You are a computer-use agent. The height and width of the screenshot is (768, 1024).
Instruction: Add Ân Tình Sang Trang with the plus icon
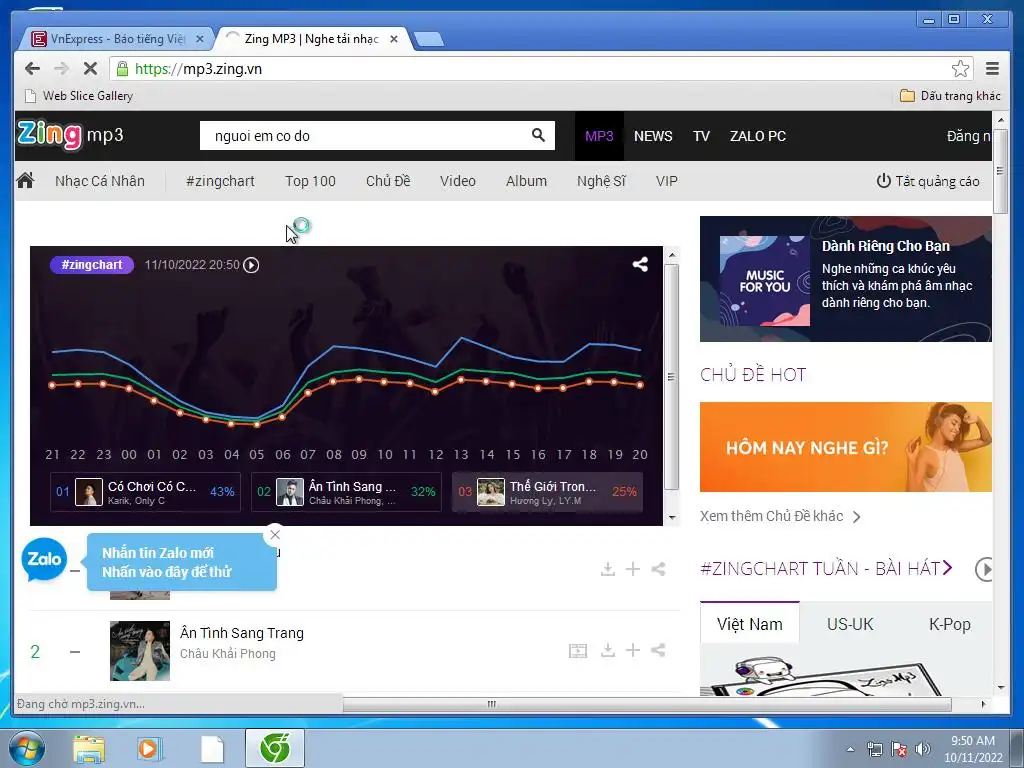click(632, 650)
